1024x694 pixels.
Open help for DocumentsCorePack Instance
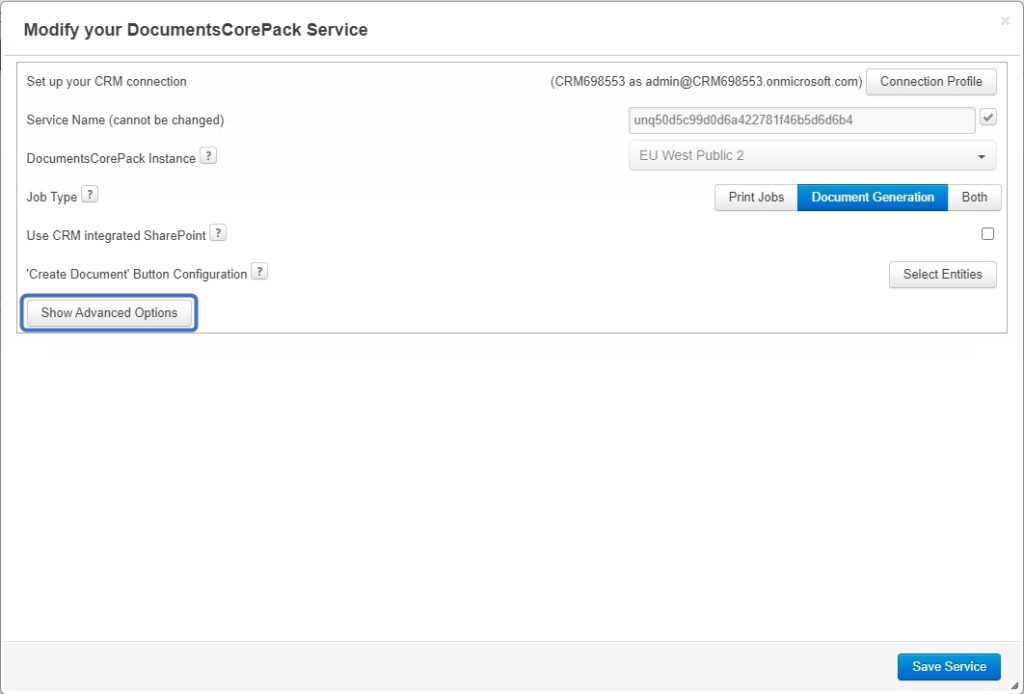pyautogui.click(x=208, y=156)
